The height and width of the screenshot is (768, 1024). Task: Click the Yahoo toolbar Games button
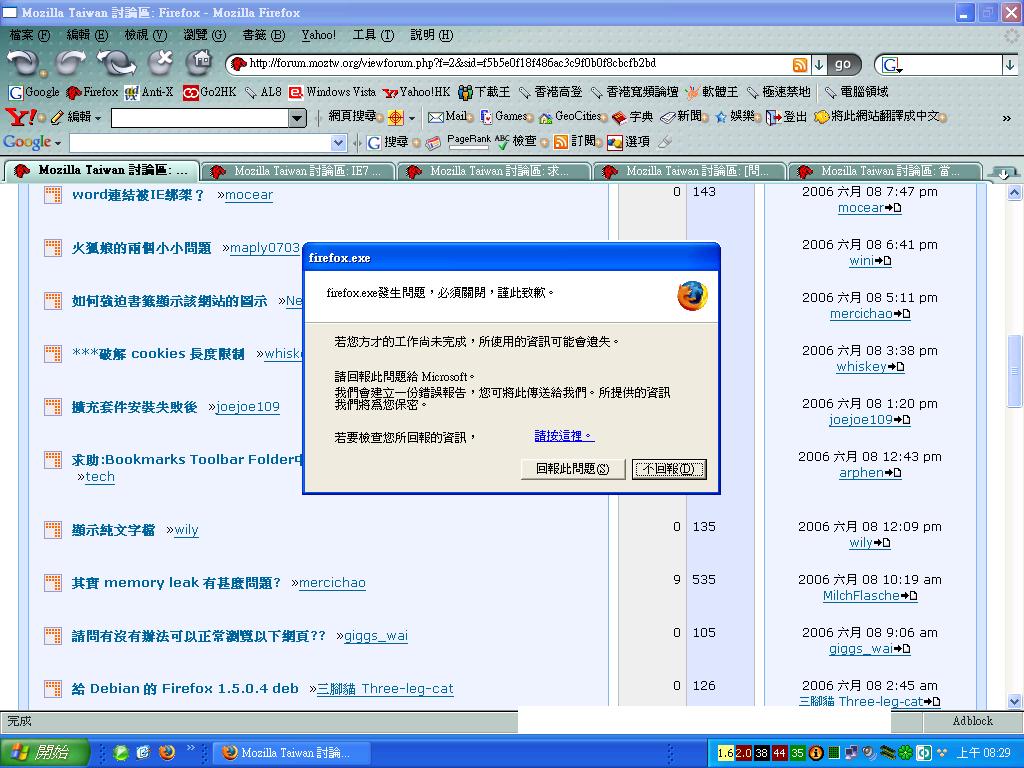[x=504, y=117]
